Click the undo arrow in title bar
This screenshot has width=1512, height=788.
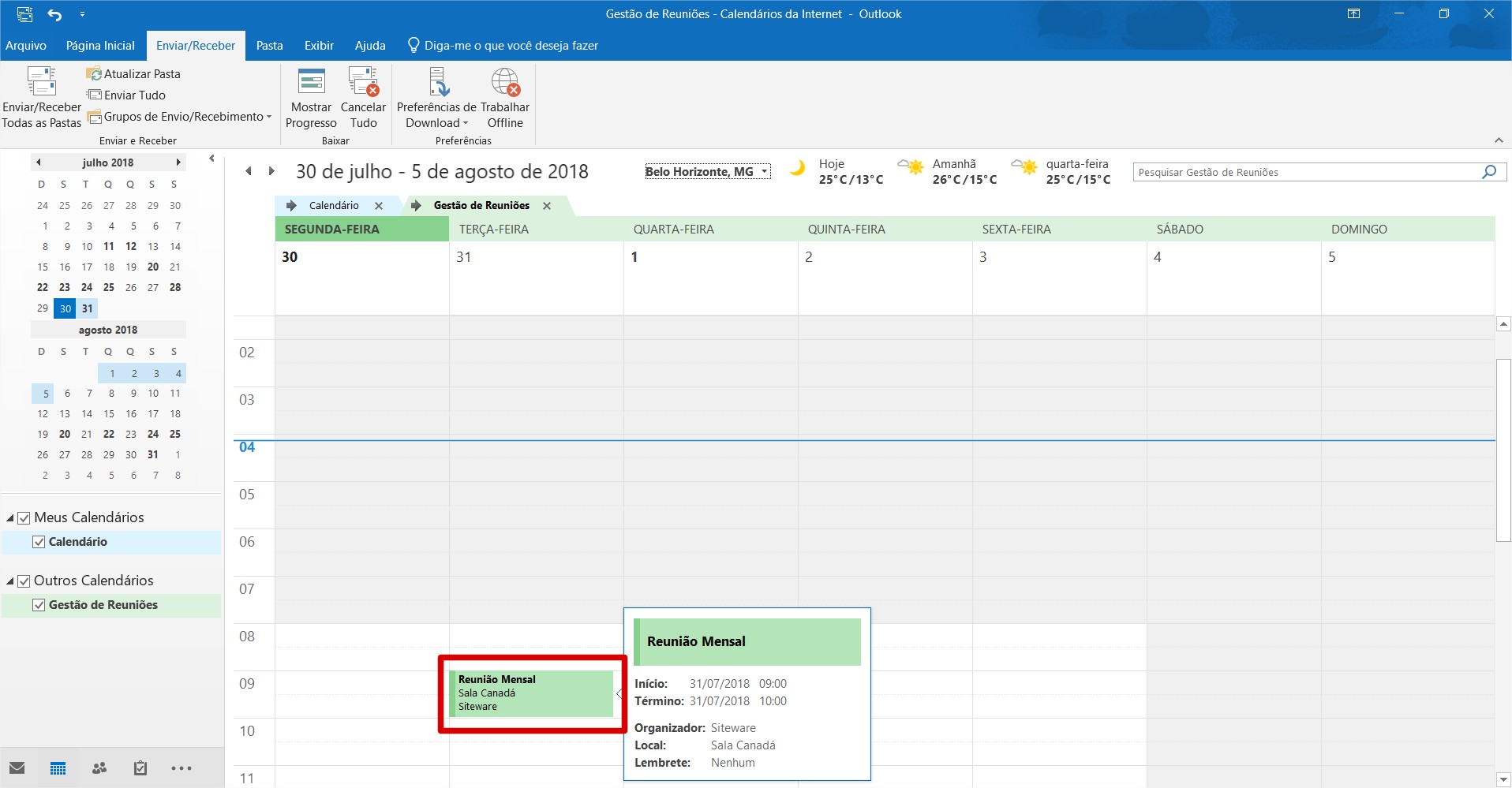pos(54,14)
